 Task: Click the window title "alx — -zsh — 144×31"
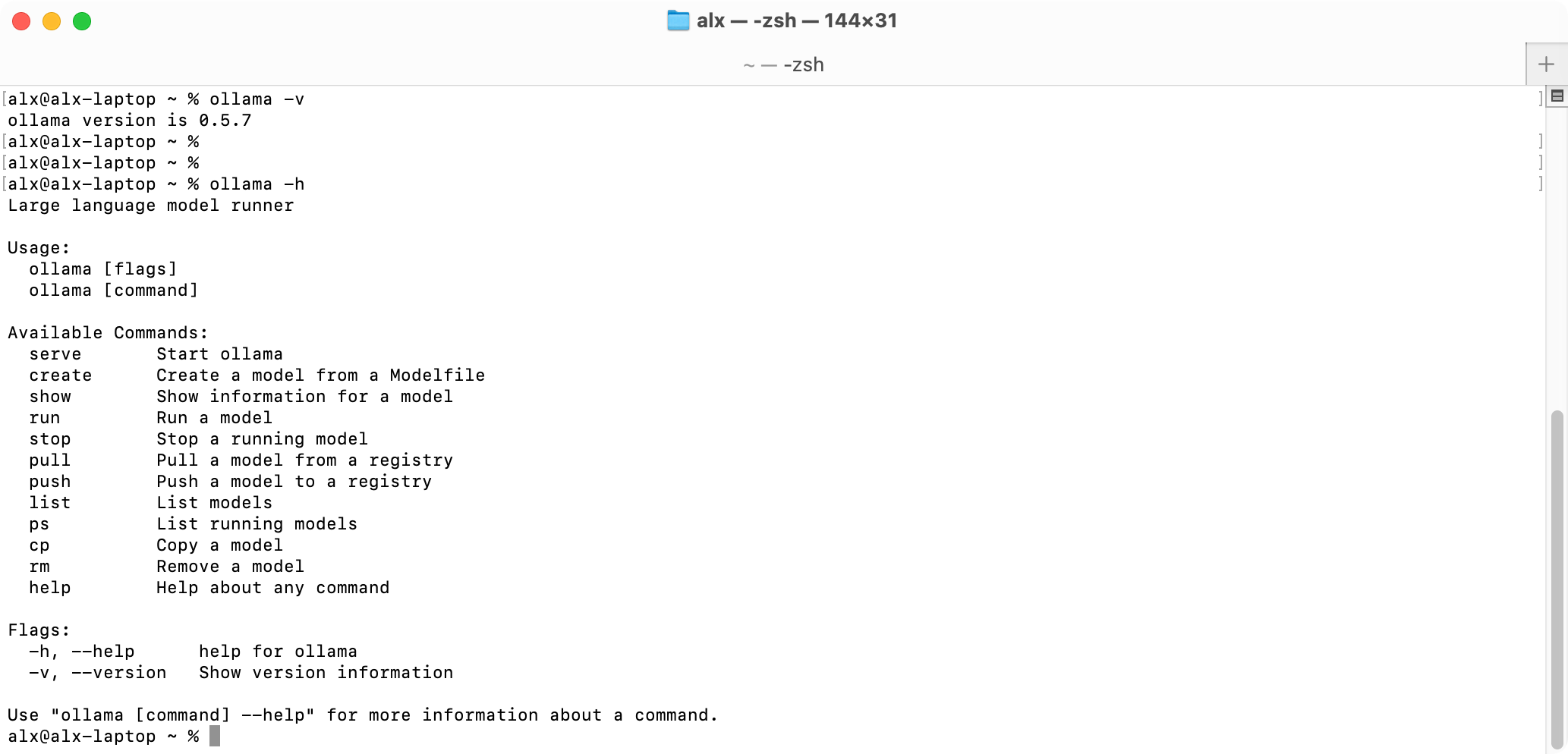796,20
